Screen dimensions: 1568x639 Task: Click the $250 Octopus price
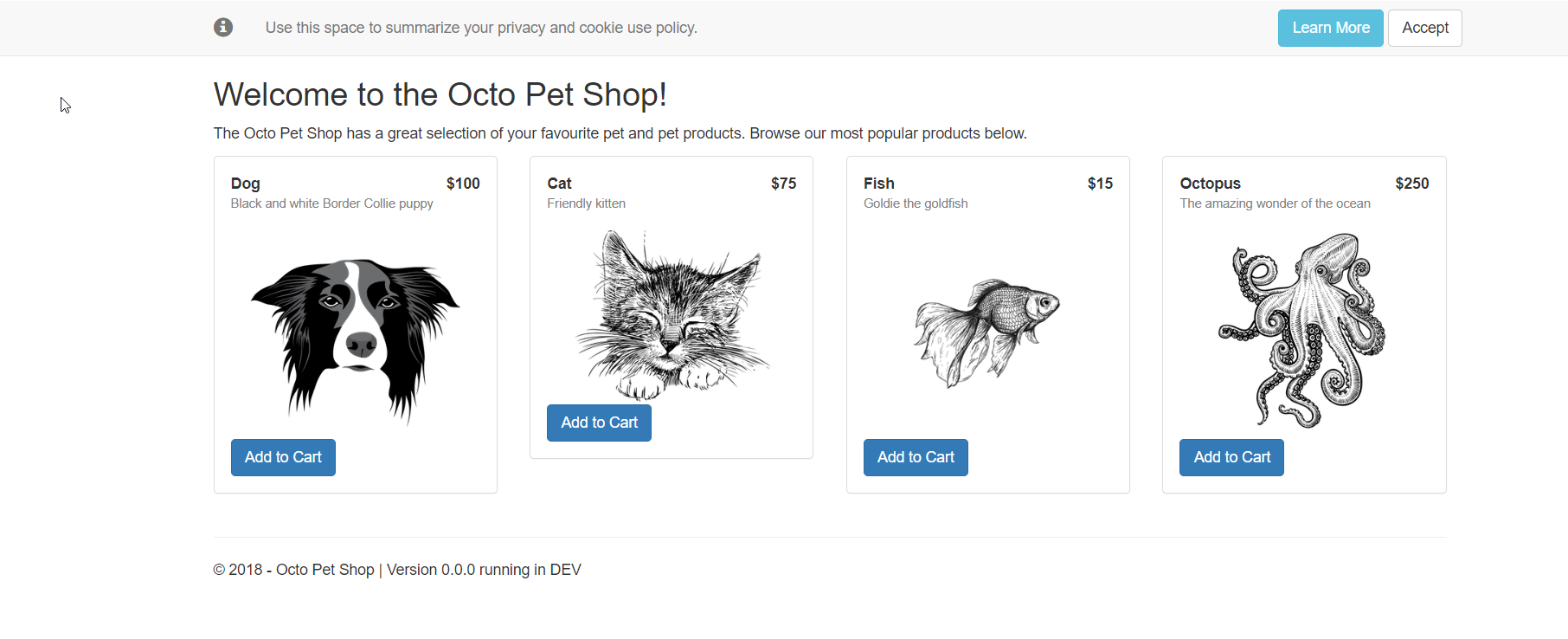pyautogui.click(x=1411, y=184)
